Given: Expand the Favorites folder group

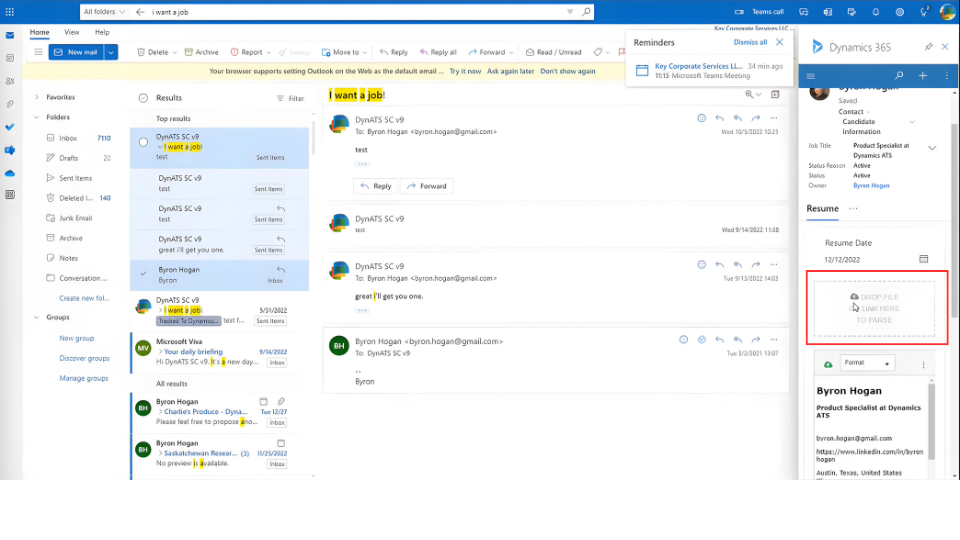Looking at the screenshot, I should pos(37,97).
